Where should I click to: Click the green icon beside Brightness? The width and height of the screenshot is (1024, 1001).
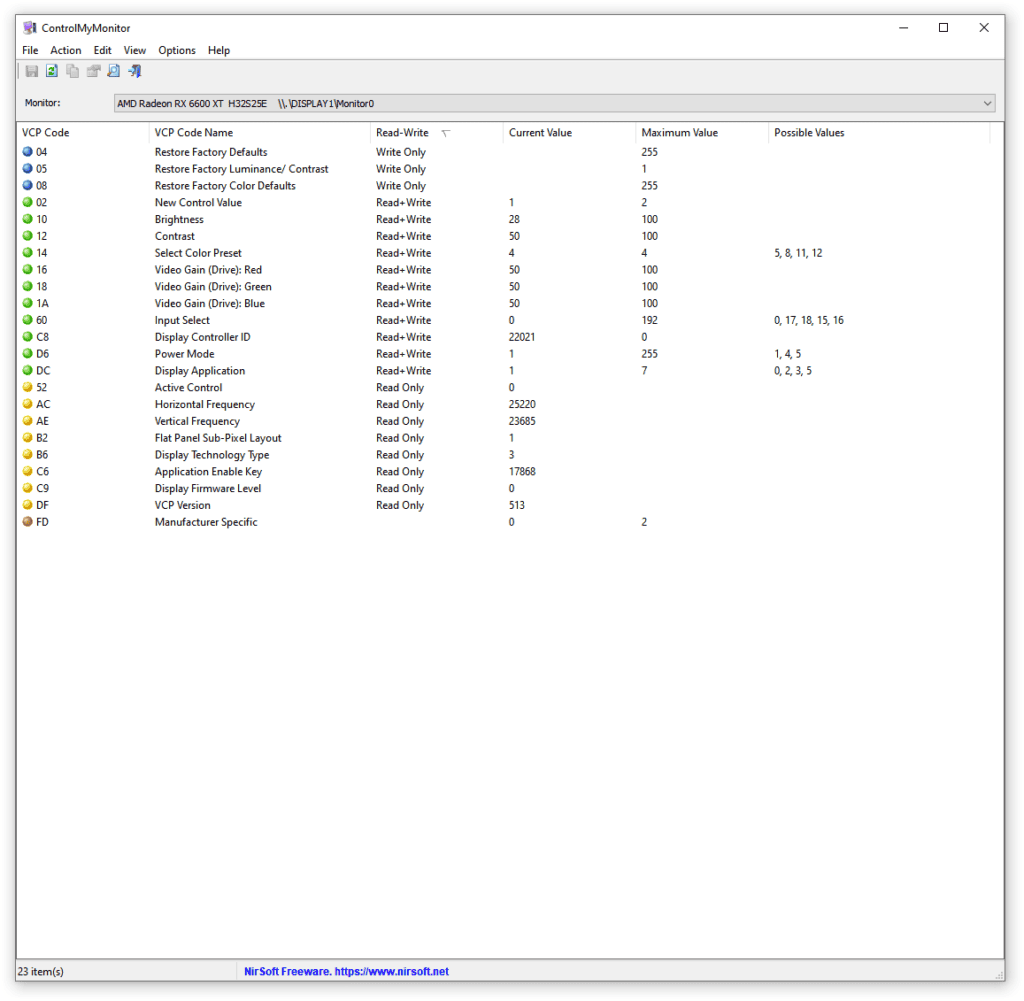(x=25, y=219)
